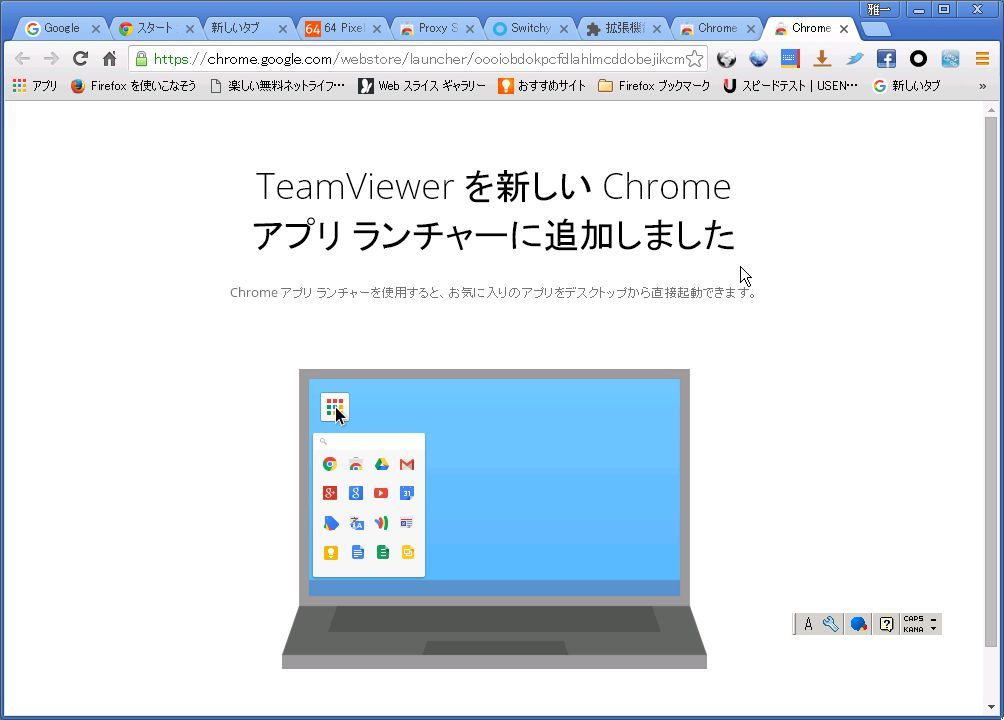
Task: Open the 楽しい無料ネットライフ bookmark
Action: click(277, 85)
